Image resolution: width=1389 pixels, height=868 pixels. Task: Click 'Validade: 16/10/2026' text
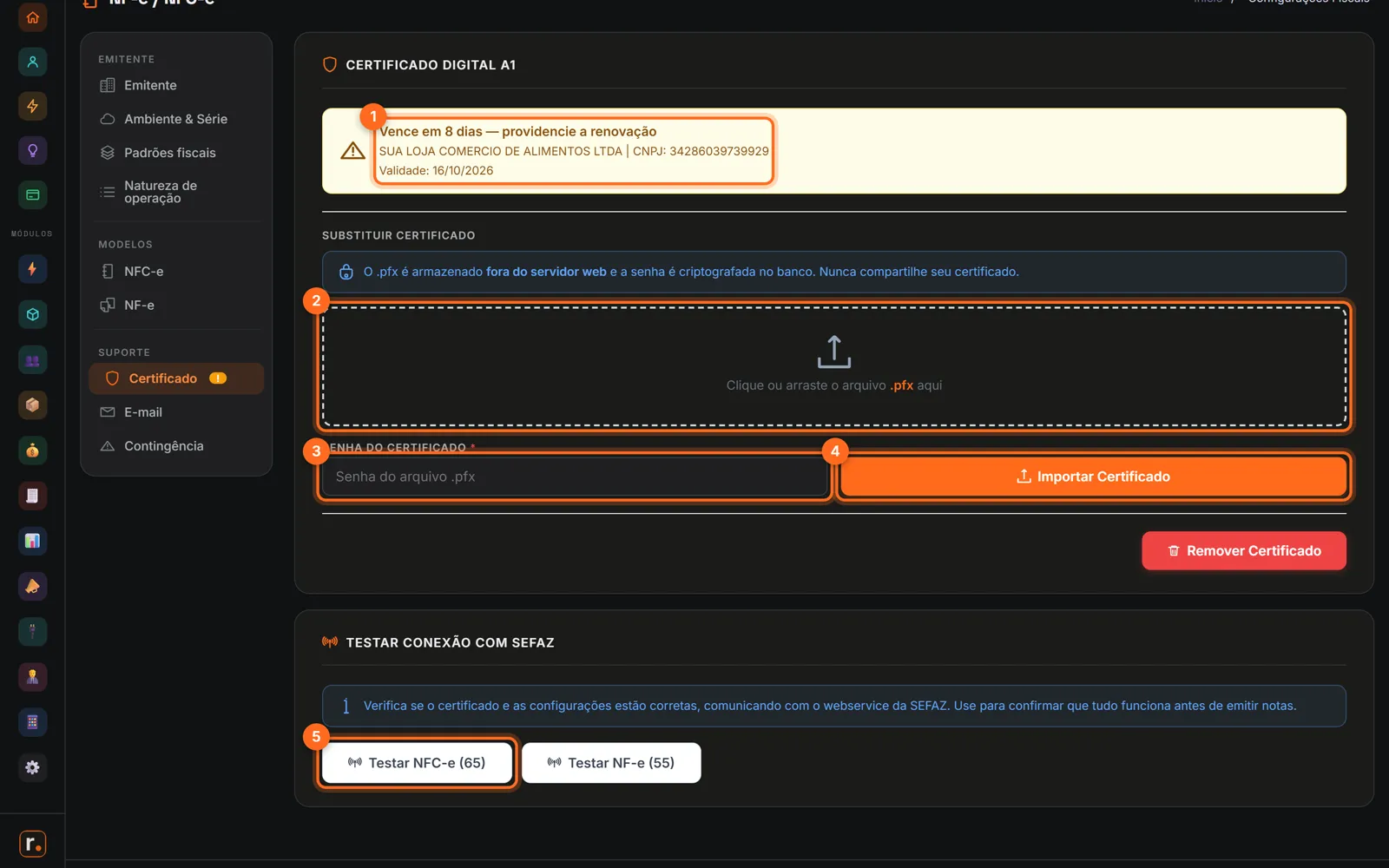[436, 170]
